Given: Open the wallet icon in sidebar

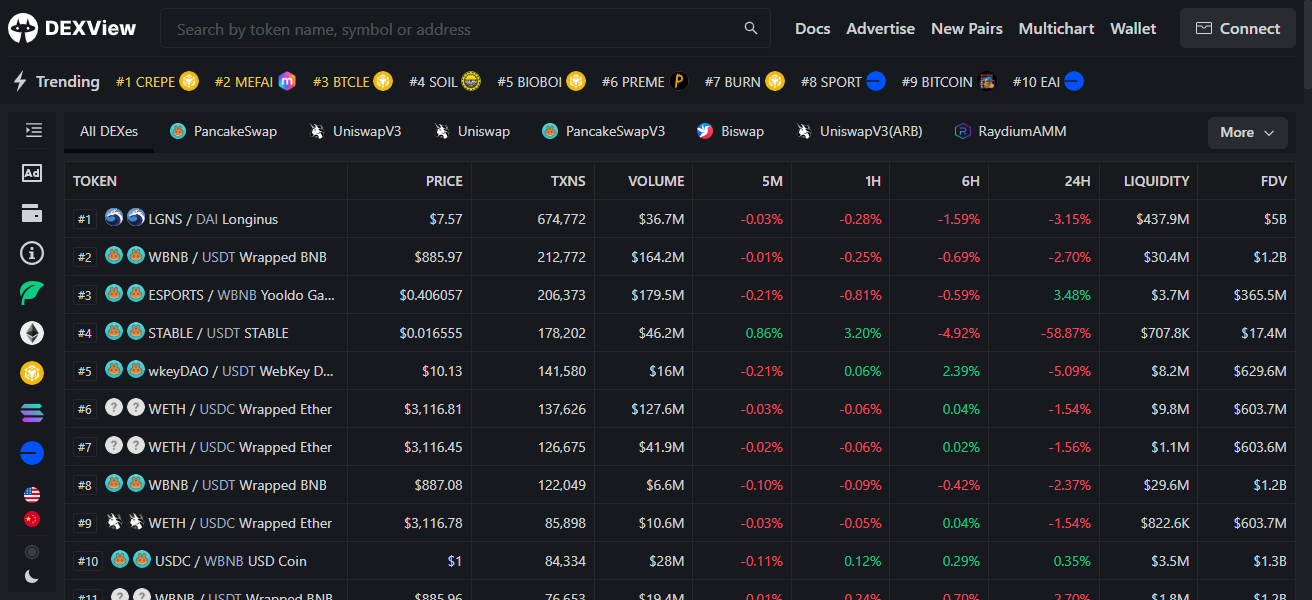Looking at the screenshot, I should 32,213.
